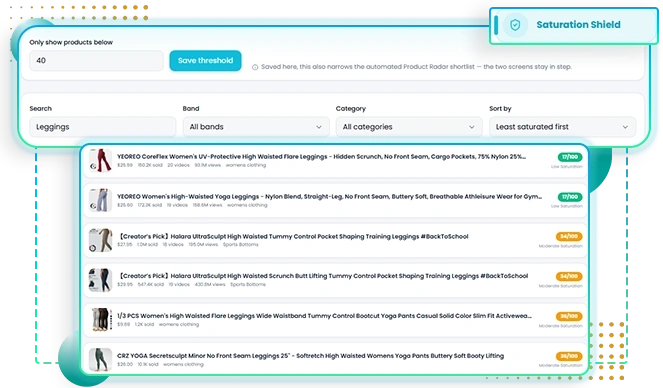Click the 17/100 badge on the CoreFlex row
The height and width of the screenshot is (388, 663).
[x=570, y=157]
